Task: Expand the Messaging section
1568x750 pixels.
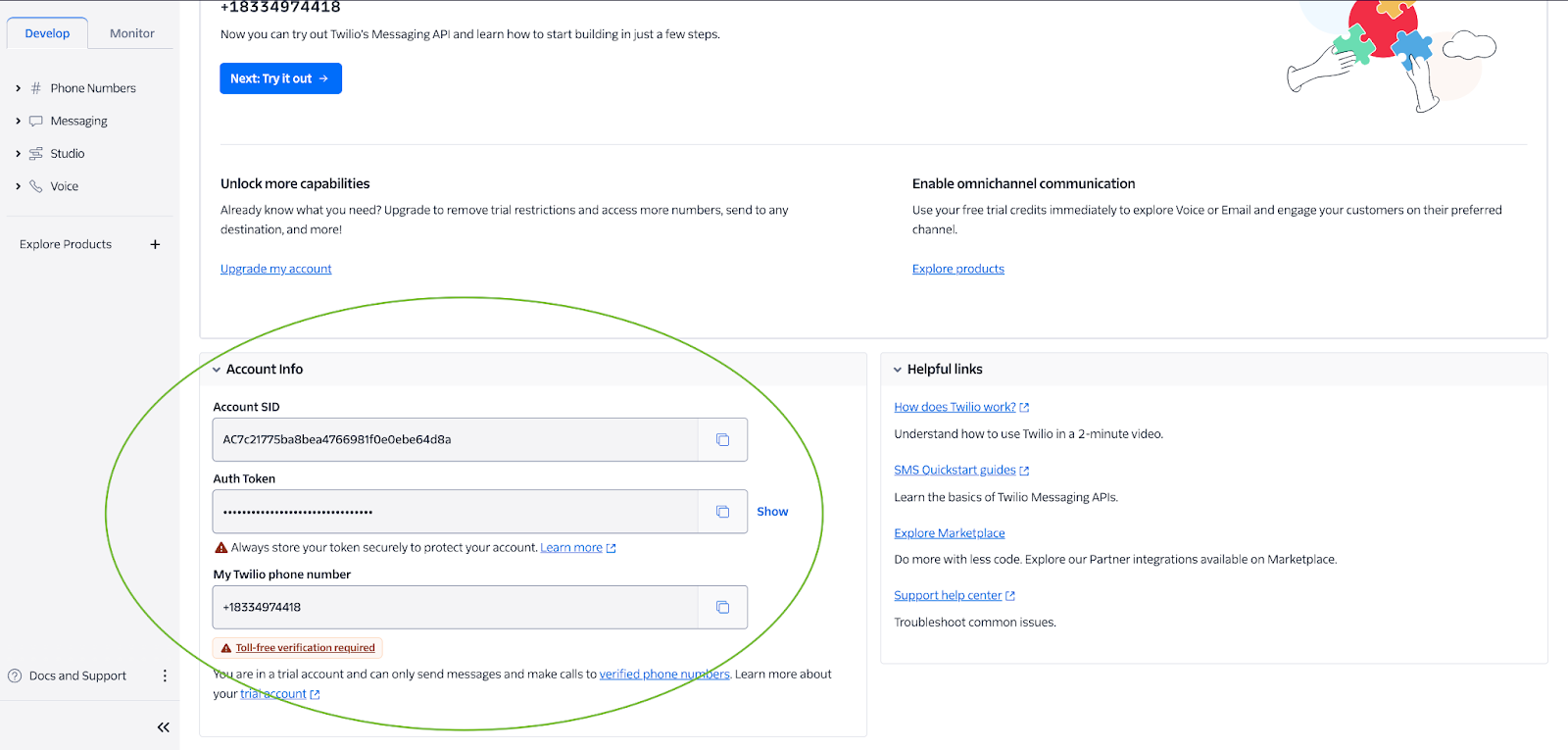Action: tap(18, 122)
